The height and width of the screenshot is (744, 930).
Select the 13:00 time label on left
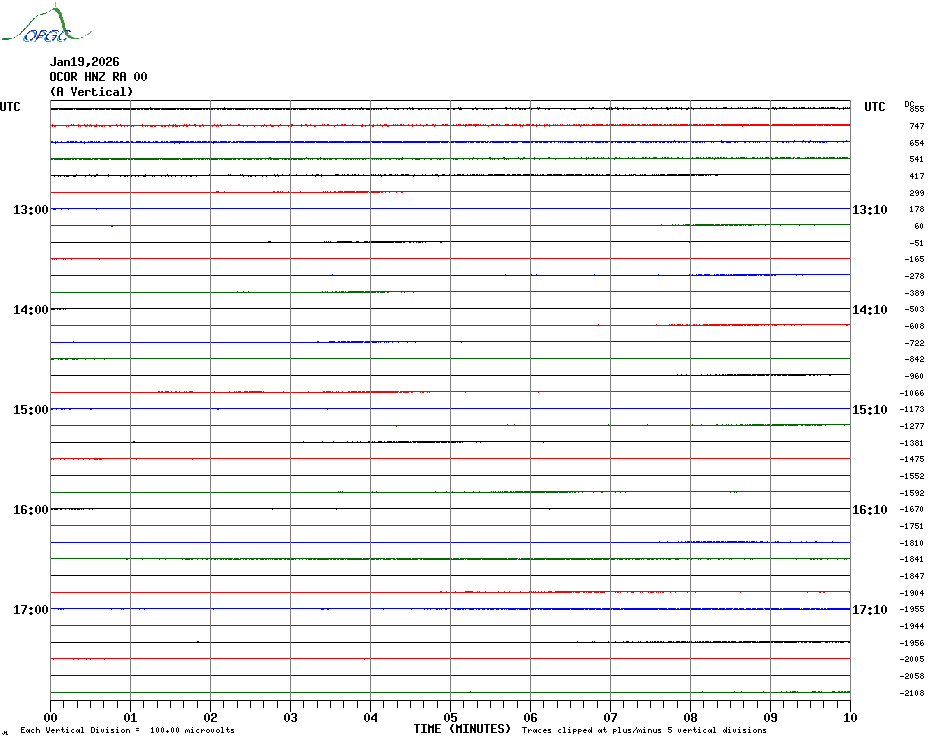31,209
